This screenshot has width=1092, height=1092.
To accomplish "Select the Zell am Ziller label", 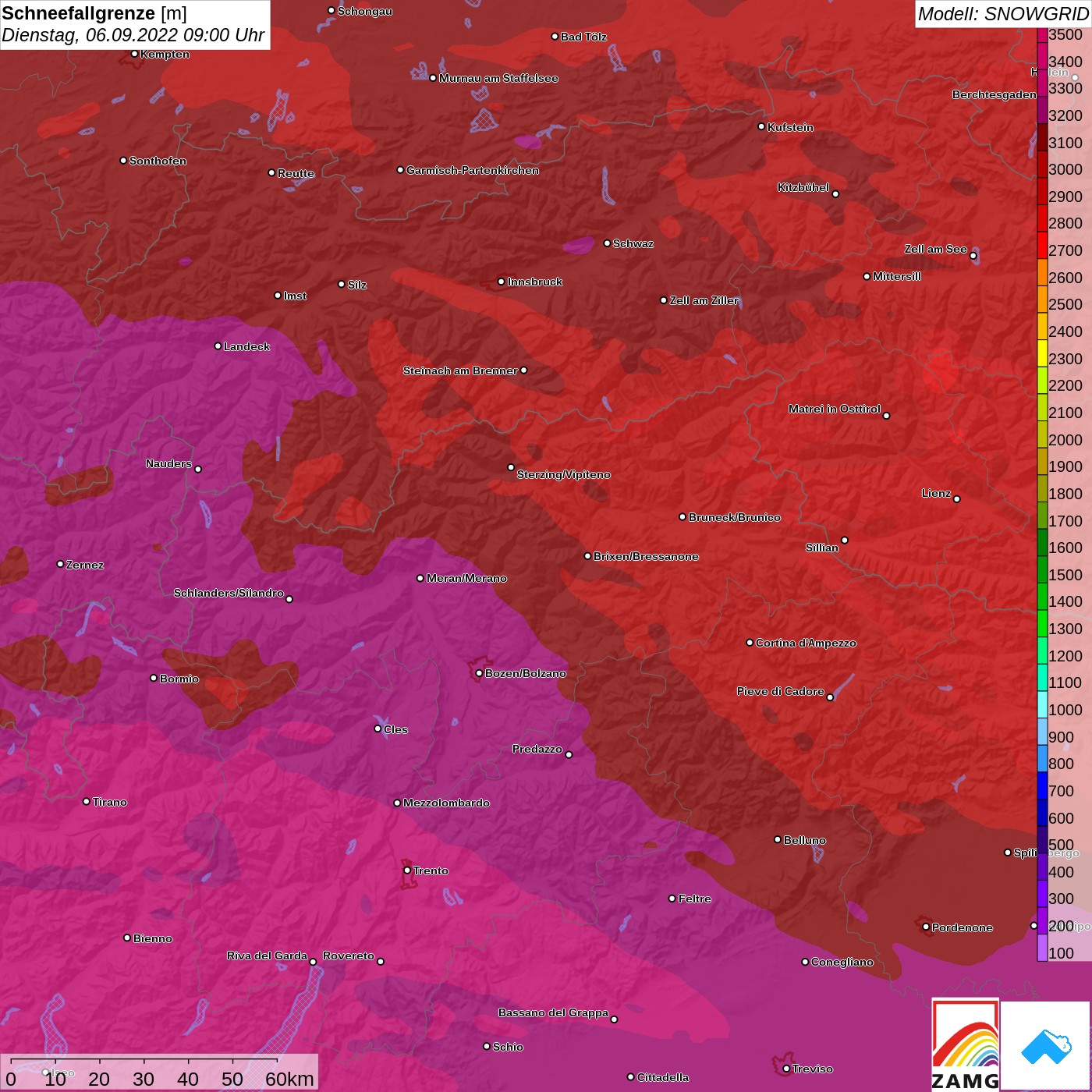I will [x=704, y=300].
